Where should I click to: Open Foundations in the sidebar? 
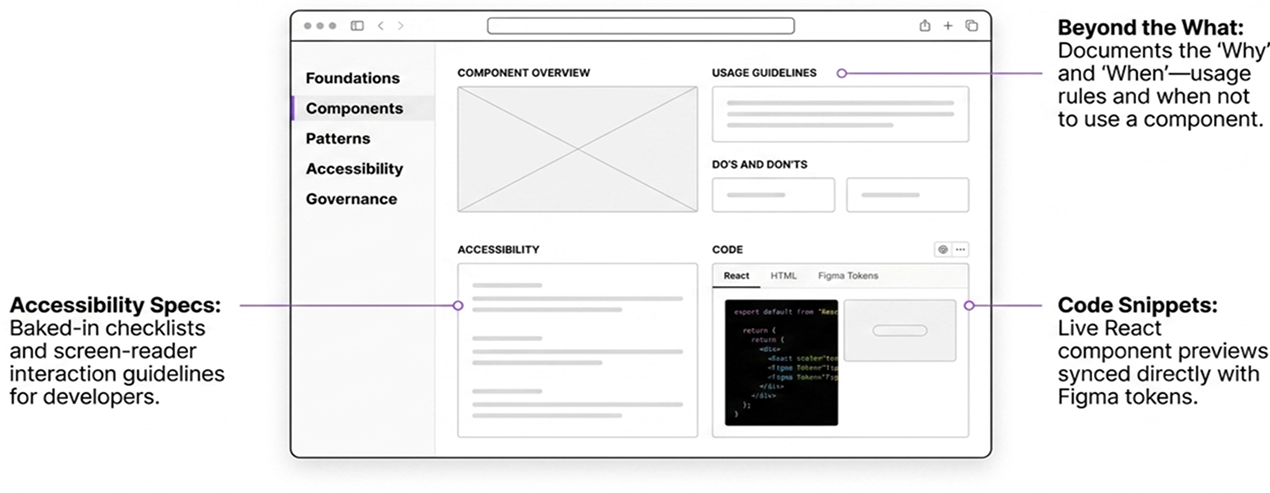pyautogui.click(x=352, y=78)
